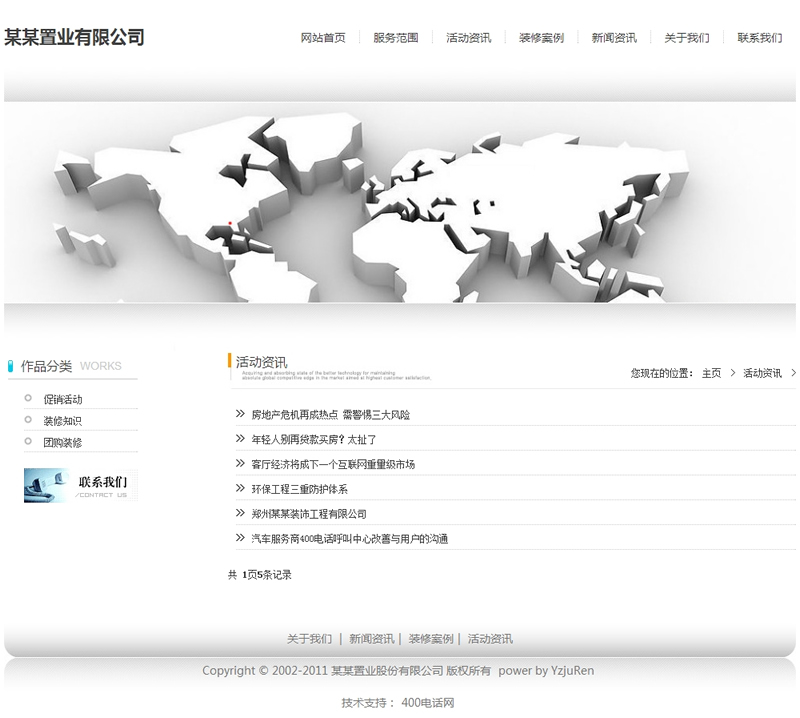800x718 pixels.
Task: Open the 装修案例 navigation menu item
Action: (x=541, y=38)
